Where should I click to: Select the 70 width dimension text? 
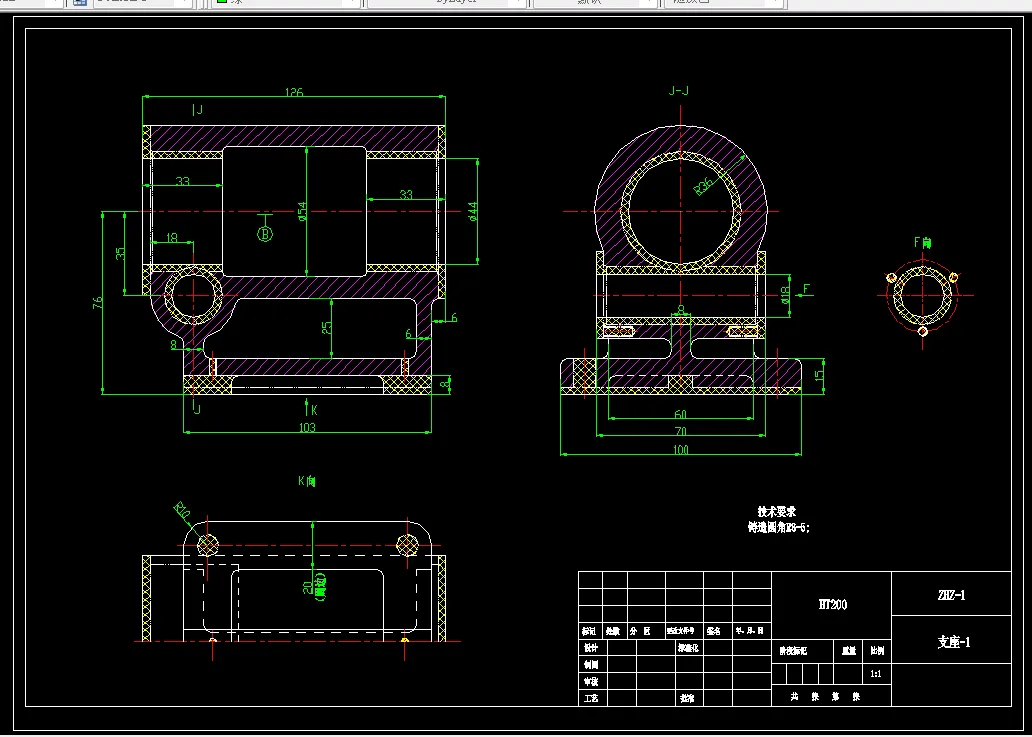click(681, 431)
